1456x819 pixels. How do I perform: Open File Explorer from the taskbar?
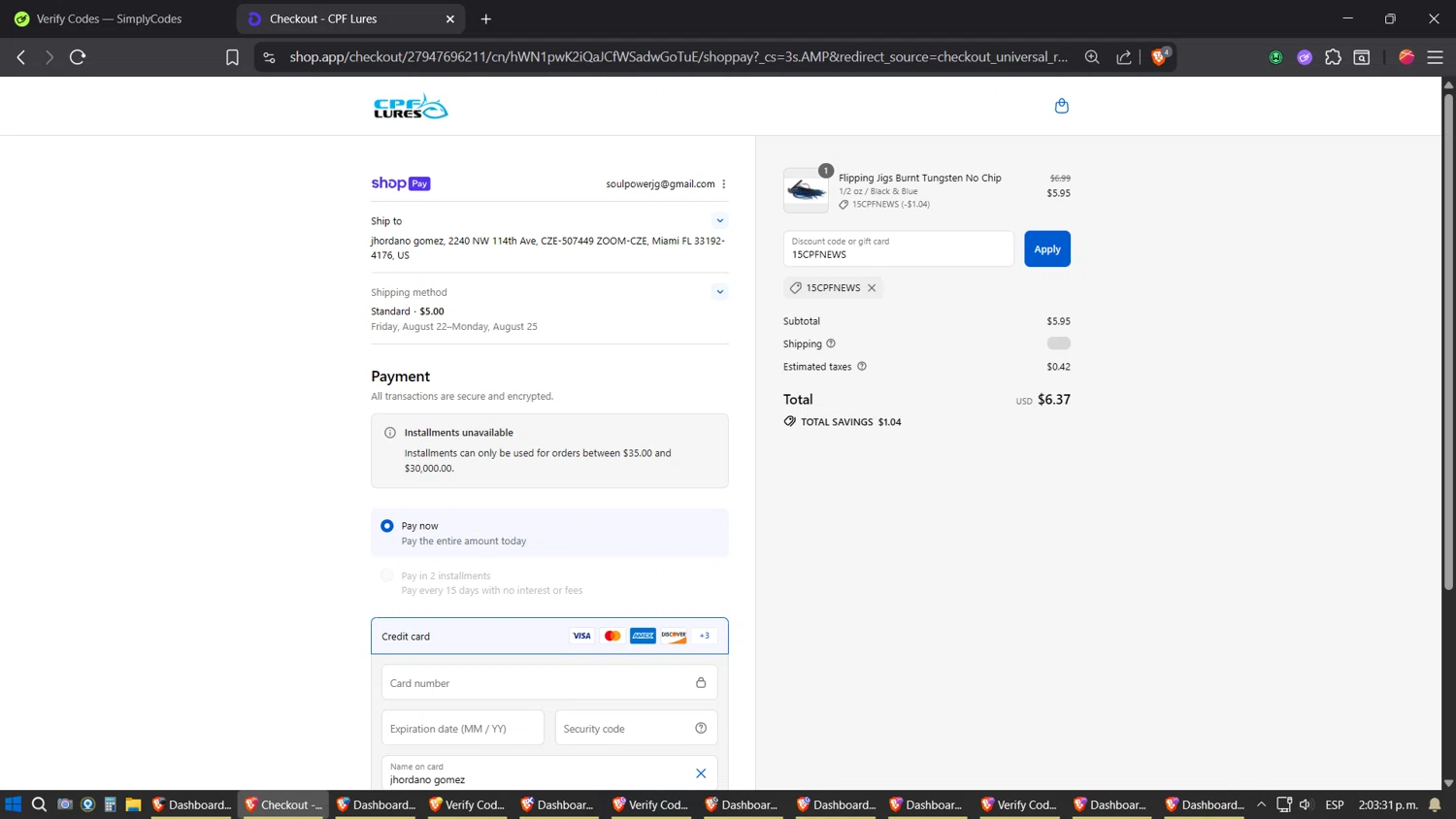134,804
